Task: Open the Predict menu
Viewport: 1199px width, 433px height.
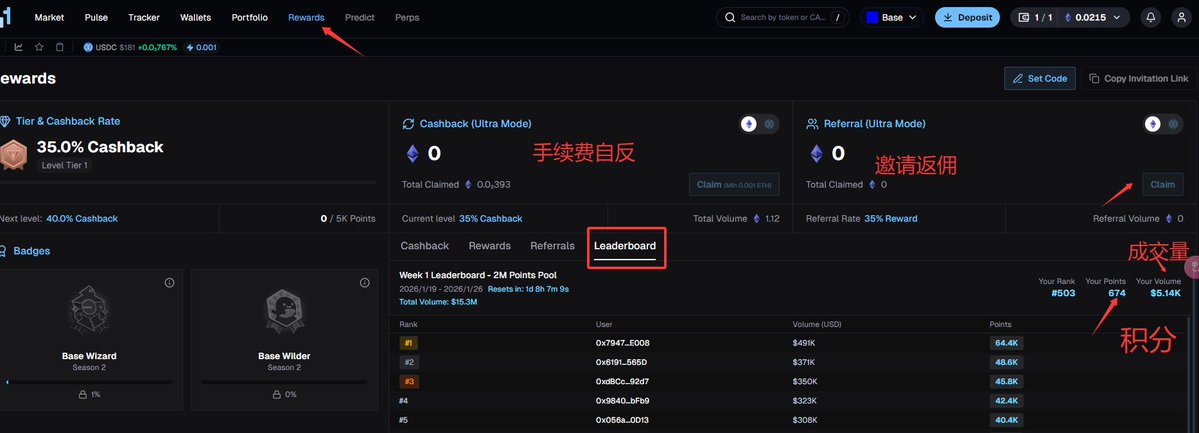Action: (360, 18)
